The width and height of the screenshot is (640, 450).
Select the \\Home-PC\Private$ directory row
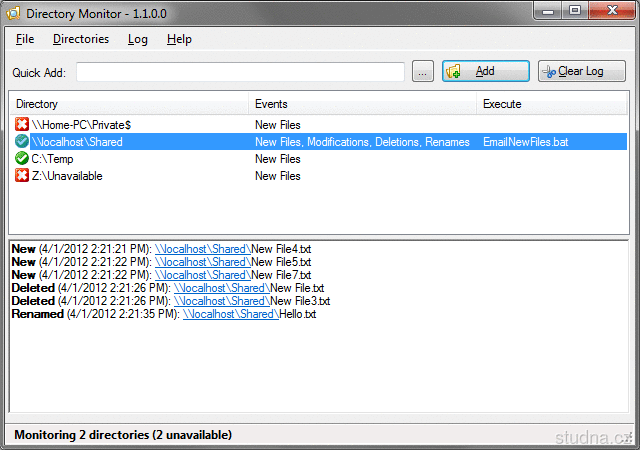[x=318, y=125]
